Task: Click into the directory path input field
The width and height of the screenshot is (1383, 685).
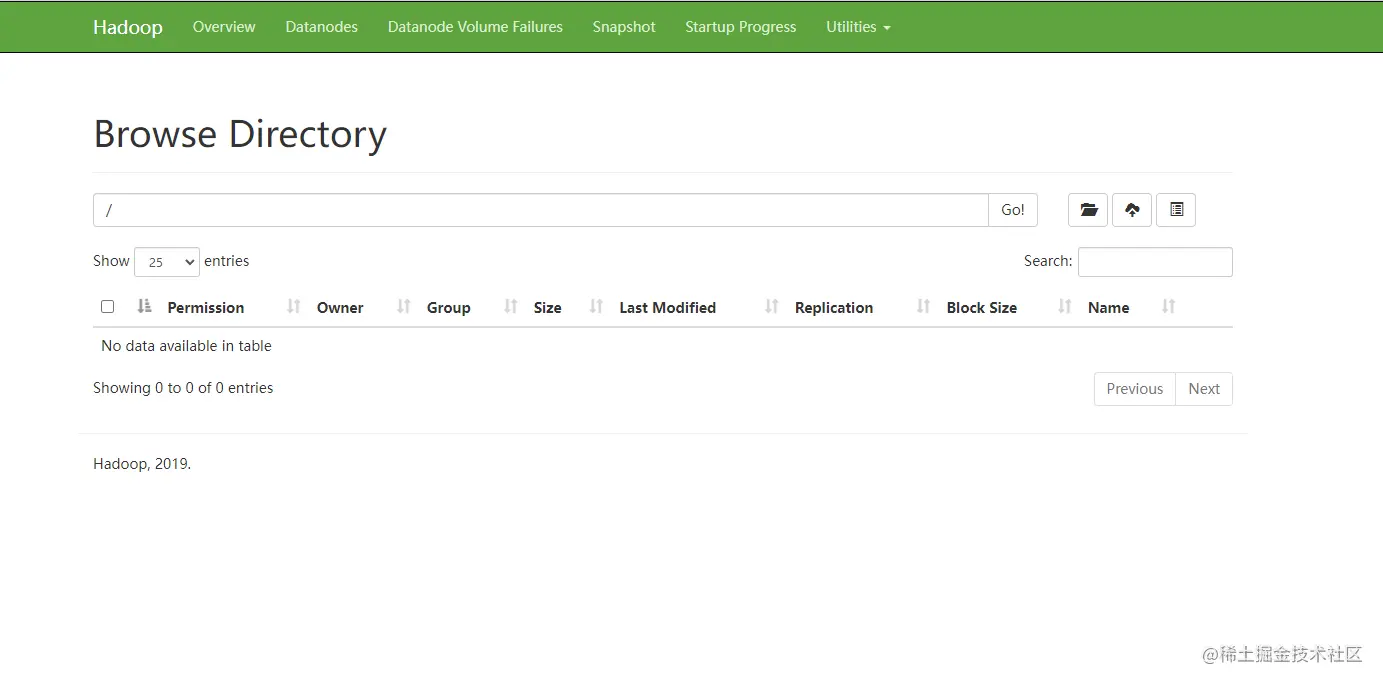Action: [541, 210]
